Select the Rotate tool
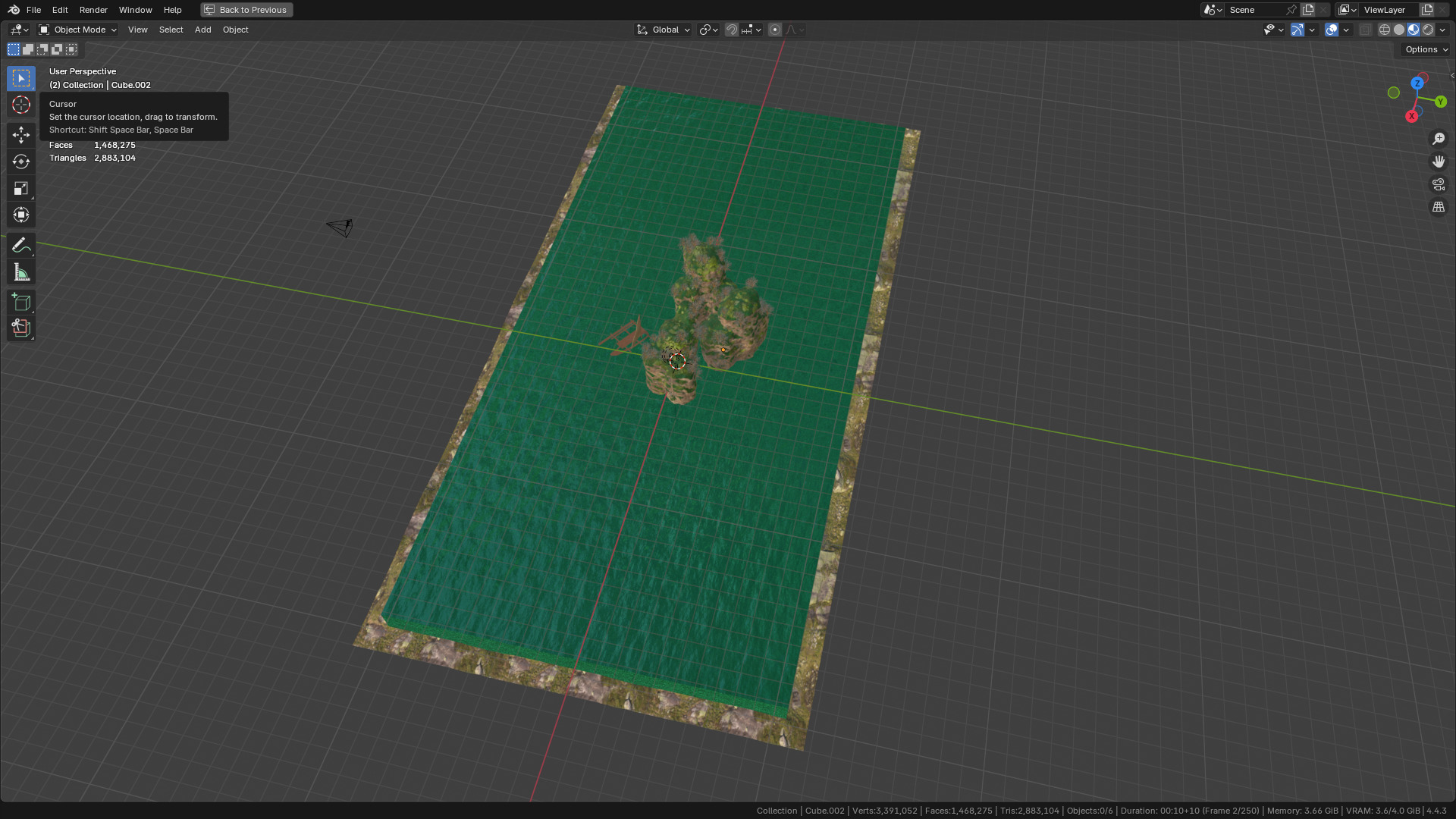 coord(21,162)
